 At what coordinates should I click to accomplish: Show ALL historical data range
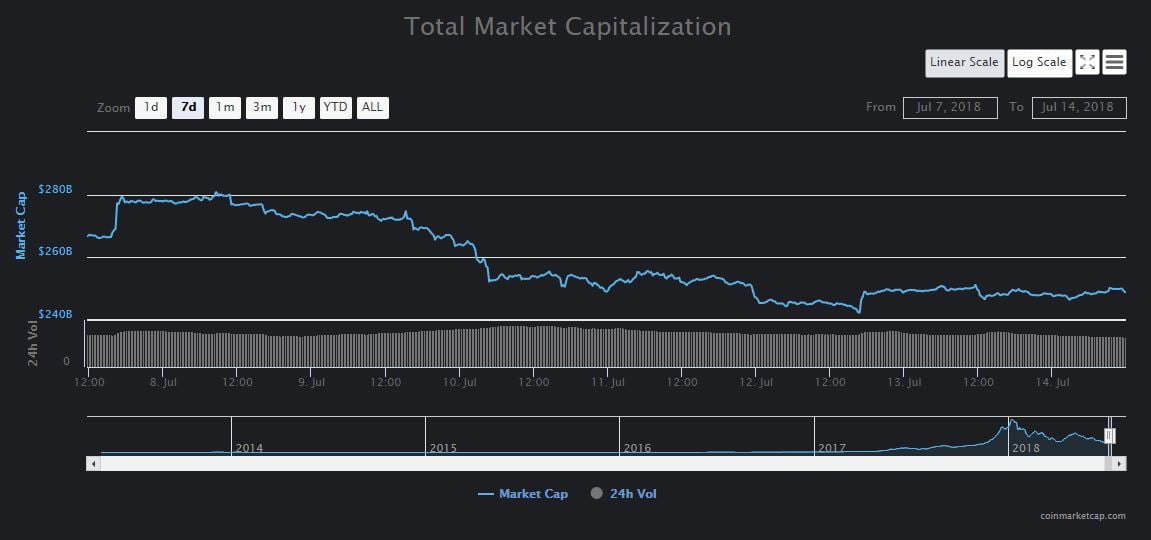point(372,108)
